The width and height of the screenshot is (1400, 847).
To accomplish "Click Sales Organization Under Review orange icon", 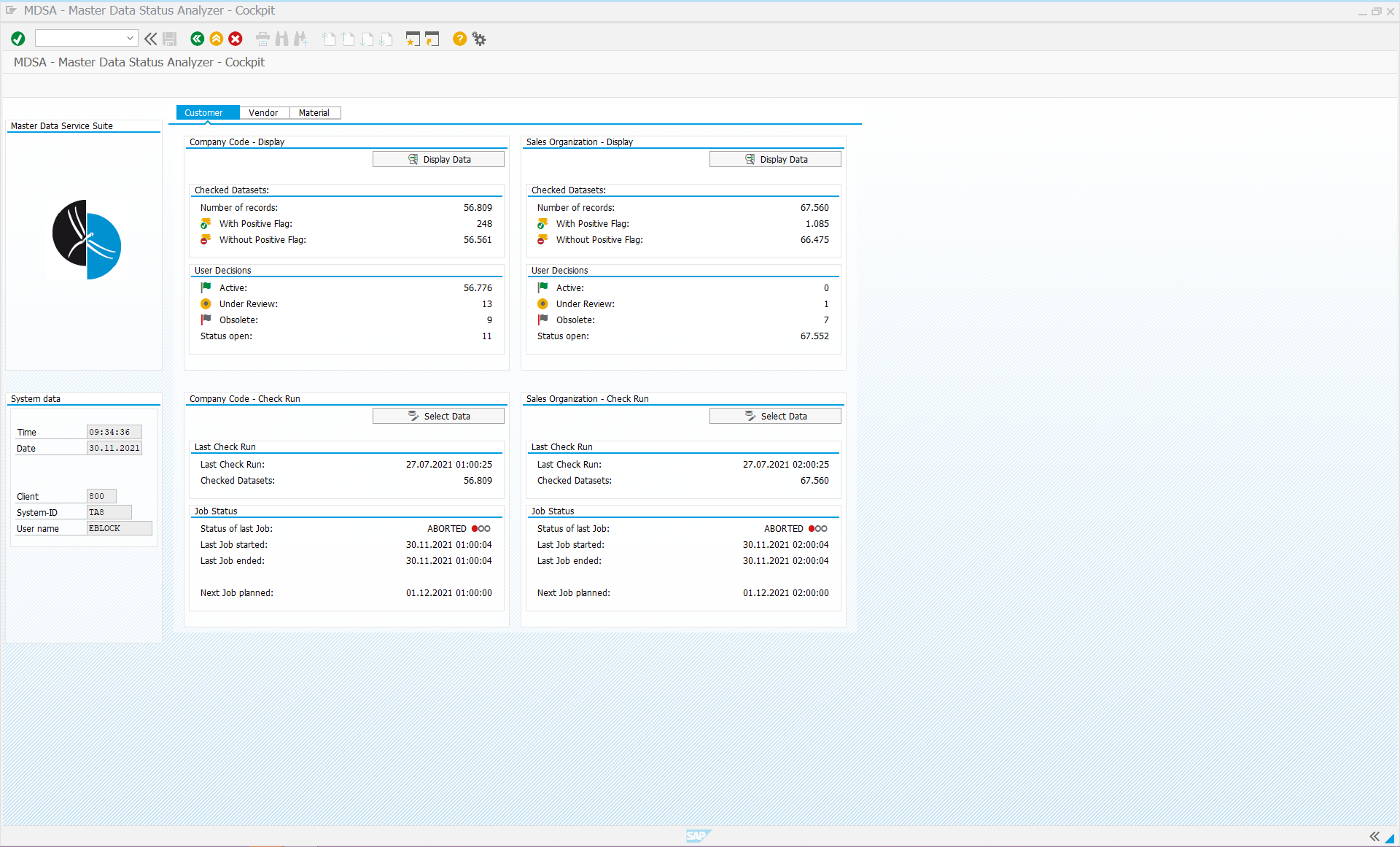I will tap(543, 303).
